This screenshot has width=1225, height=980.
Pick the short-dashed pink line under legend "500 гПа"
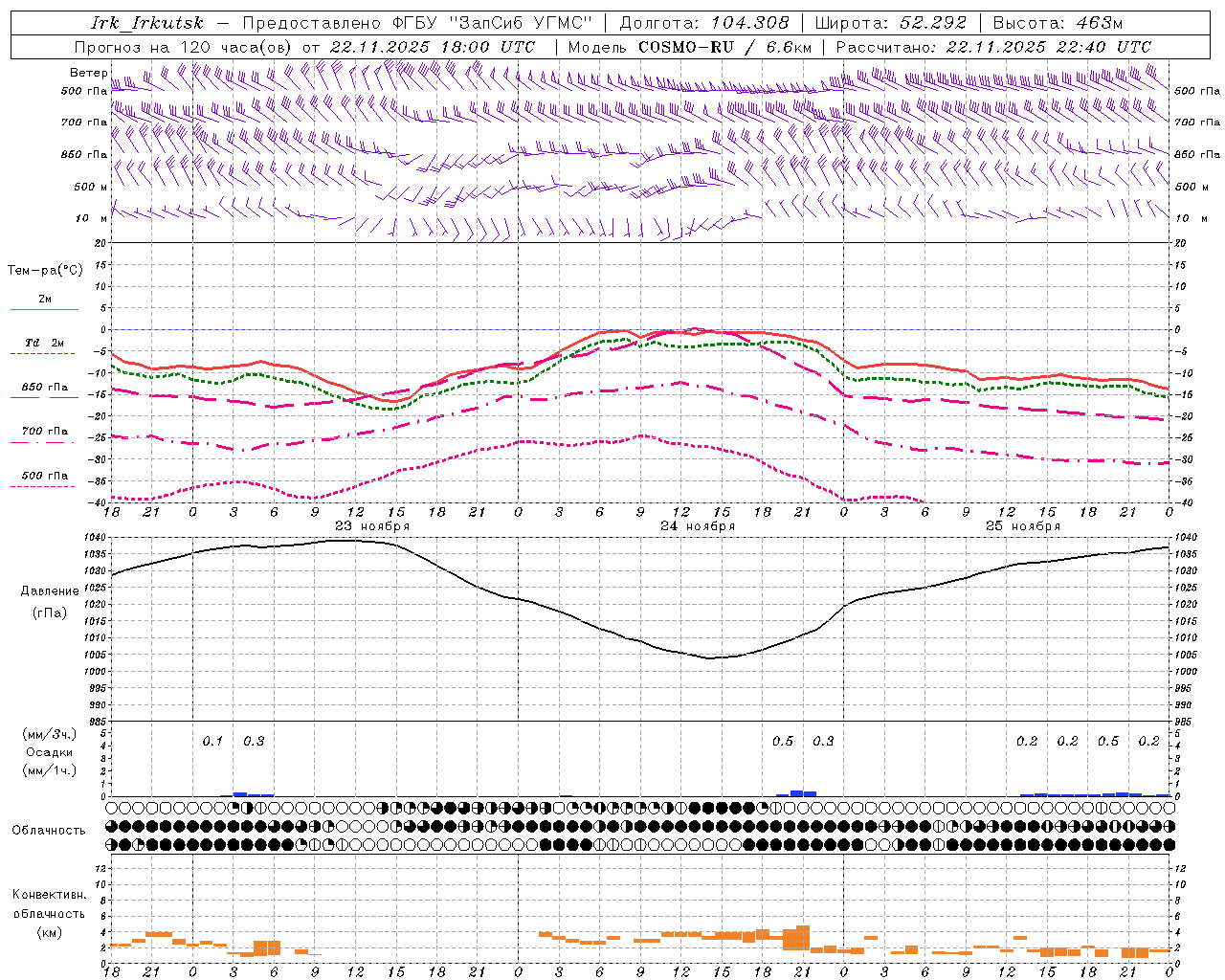coord(42,486)
